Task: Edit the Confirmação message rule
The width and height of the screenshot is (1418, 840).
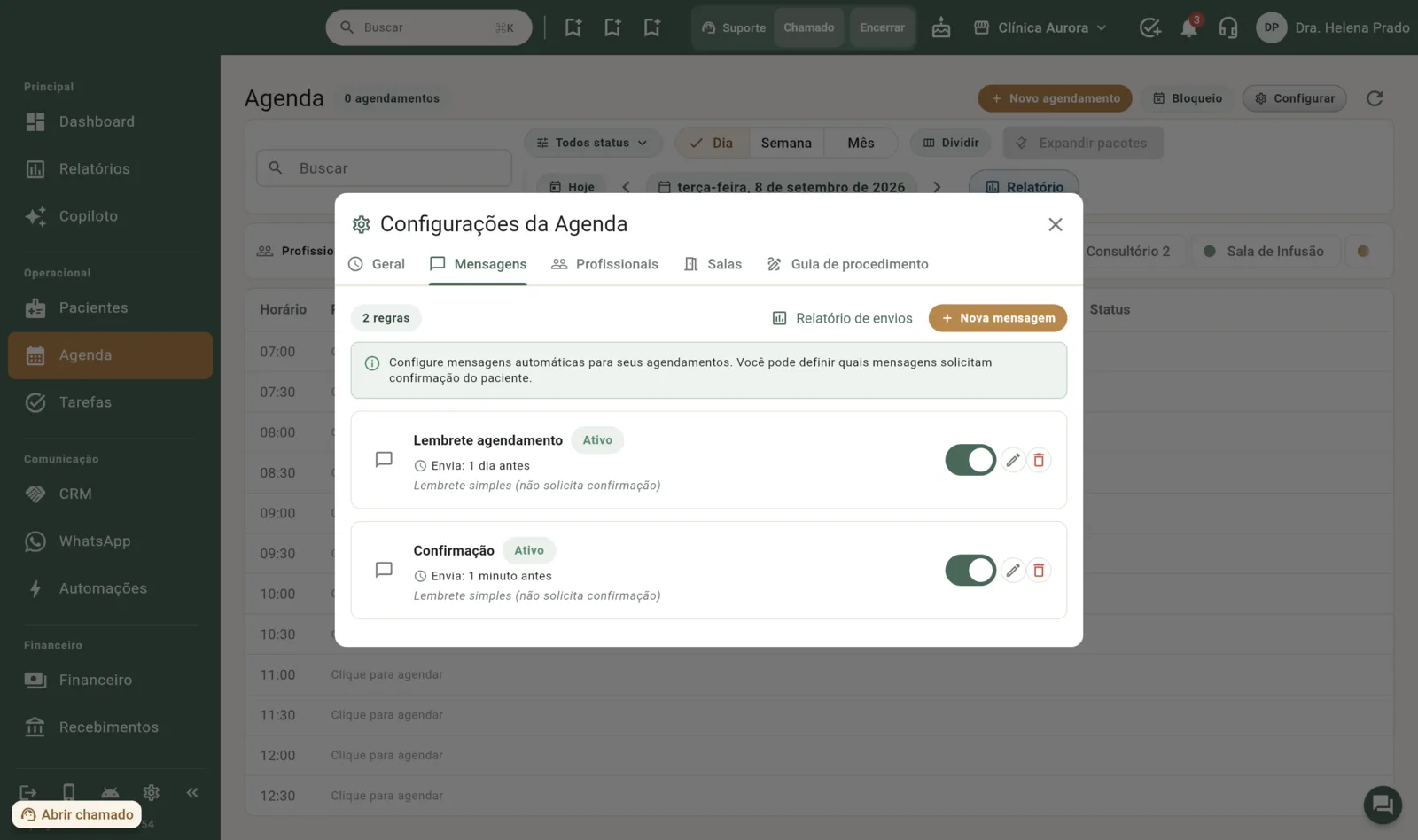Action: [x=1013, y=570]
